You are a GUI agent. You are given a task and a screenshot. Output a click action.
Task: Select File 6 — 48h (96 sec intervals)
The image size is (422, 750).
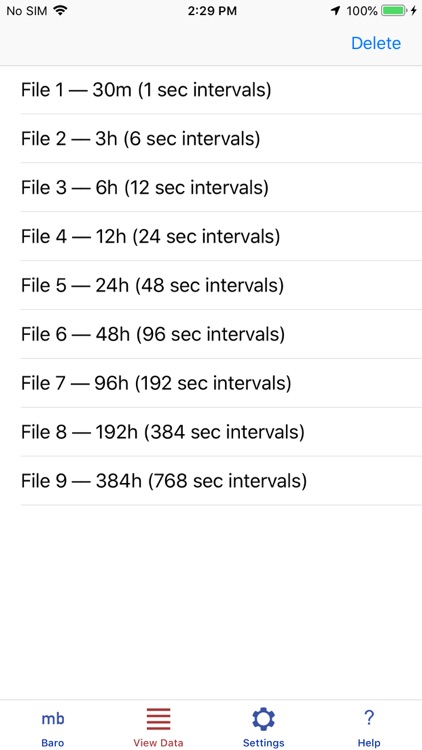point(211,334)
